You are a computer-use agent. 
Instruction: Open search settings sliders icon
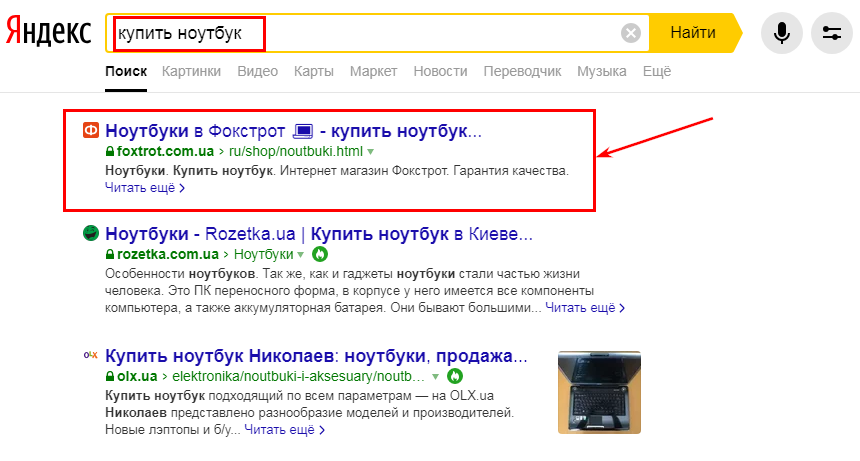coord(832,33)
